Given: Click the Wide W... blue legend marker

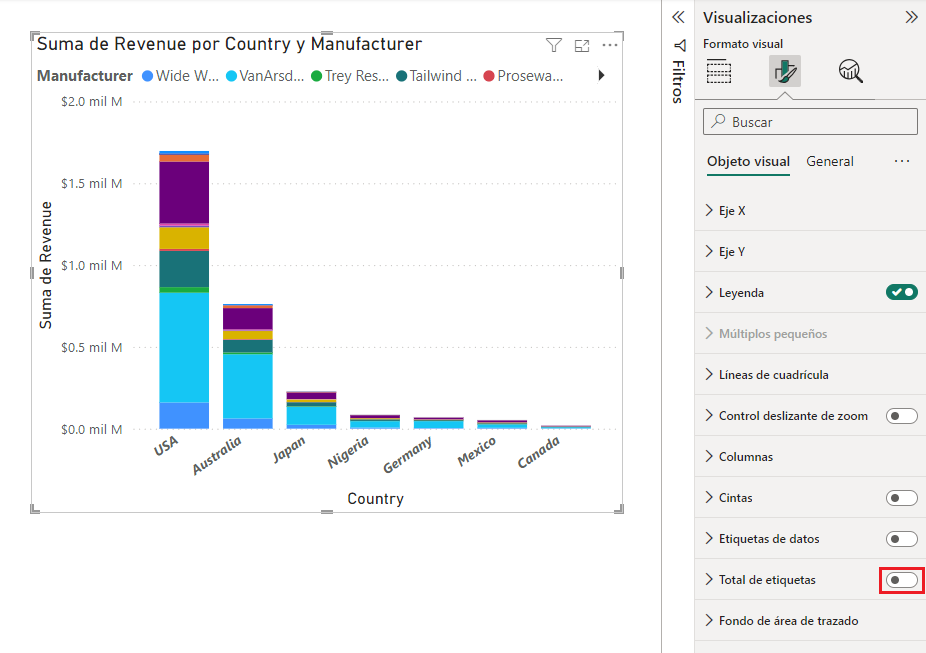Looking at the screenshot, I should click(x=148, y=76).
